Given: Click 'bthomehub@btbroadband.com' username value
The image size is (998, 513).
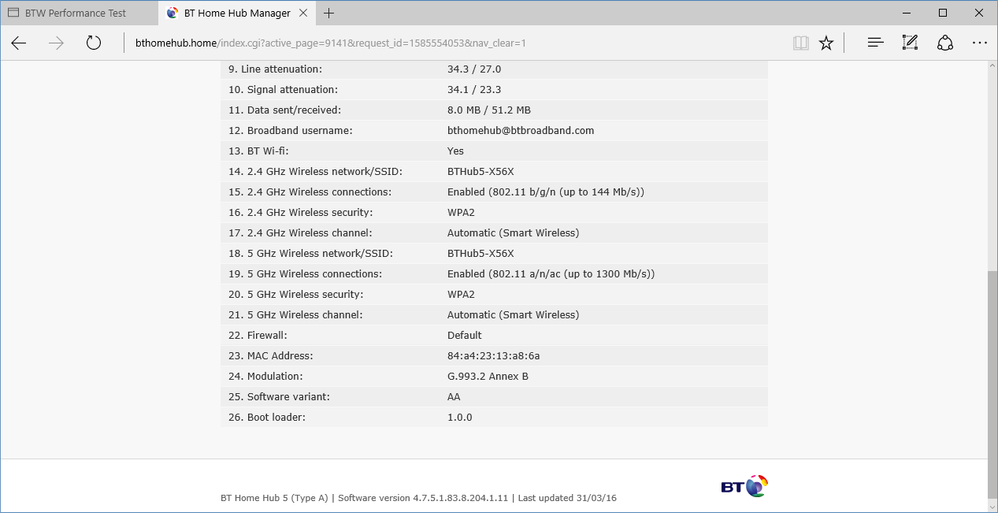Looking at the screenshot, I should coord(521,130).
